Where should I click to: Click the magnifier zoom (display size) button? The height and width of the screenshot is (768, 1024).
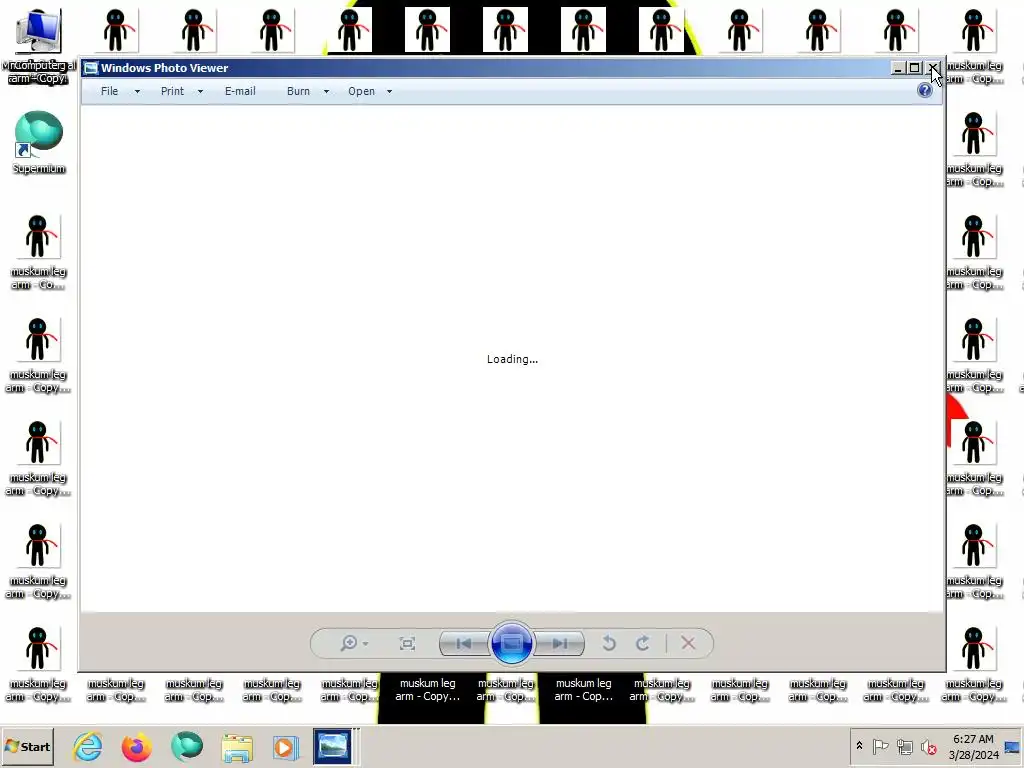[x=349, y=643]
